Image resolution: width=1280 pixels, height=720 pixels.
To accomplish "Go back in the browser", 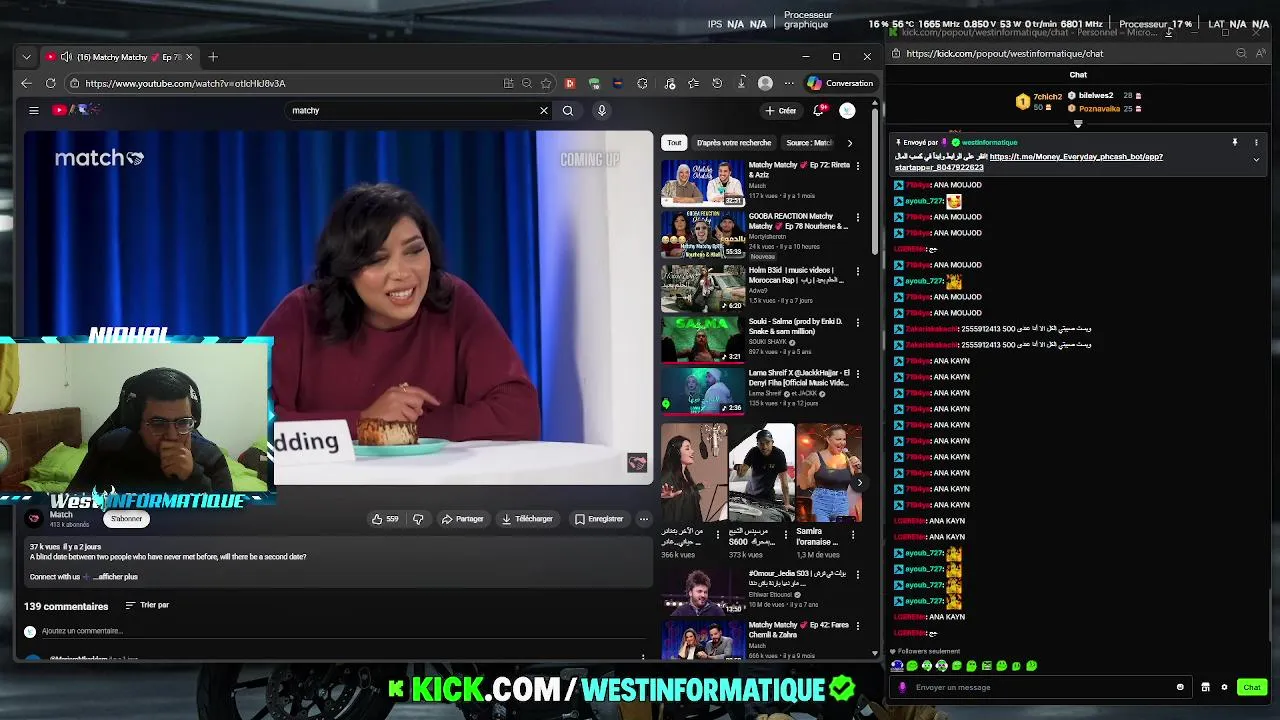I will coord(27,83).
